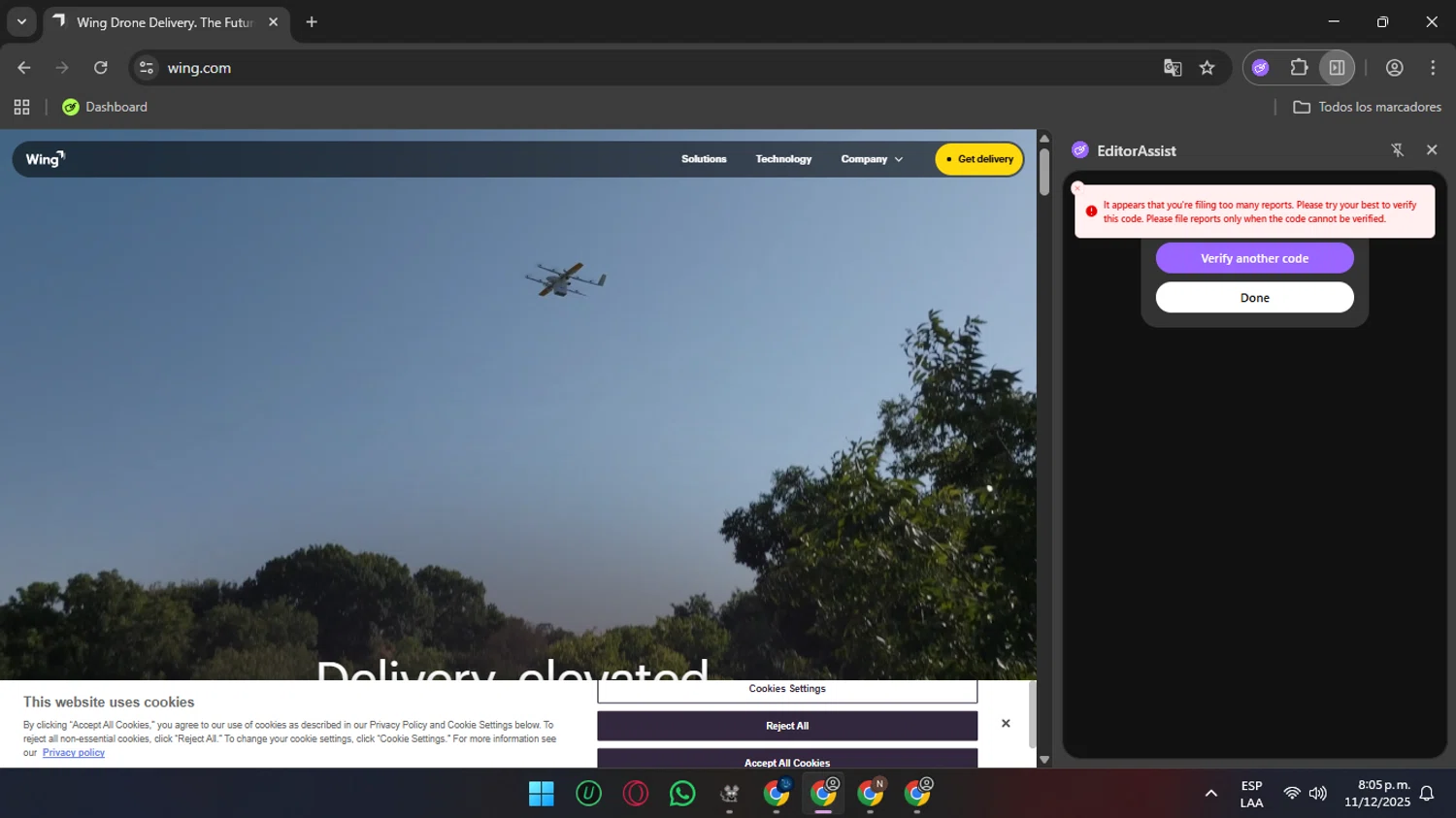Open the Technology navigation item
The image size is (1456, 818).
click(783, 159)
